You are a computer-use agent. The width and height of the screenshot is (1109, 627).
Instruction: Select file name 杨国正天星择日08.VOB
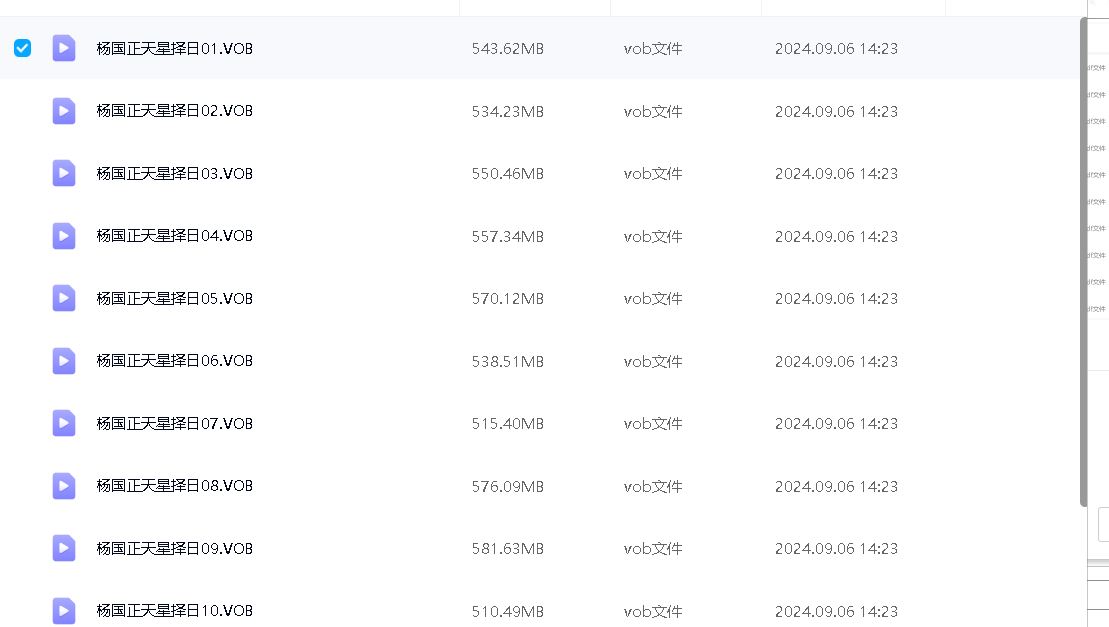[x=174, y=486]
